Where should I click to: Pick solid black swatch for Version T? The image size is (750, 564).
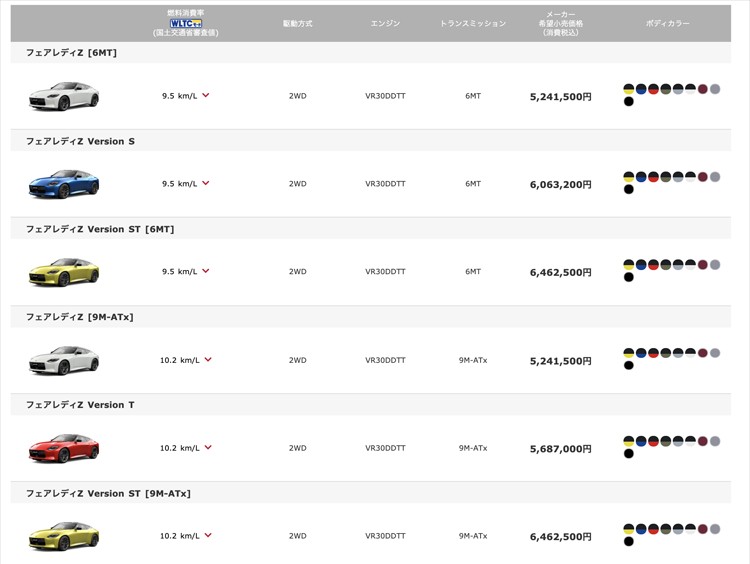(x=629, y=453)
